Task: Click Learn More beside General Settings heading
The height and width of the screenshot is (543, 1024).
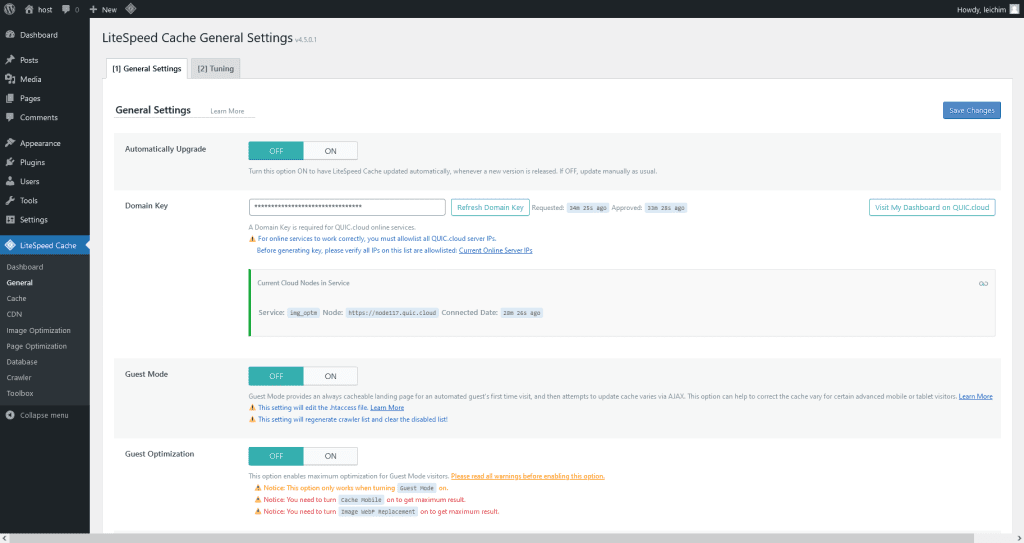Action: click(227, 111)
